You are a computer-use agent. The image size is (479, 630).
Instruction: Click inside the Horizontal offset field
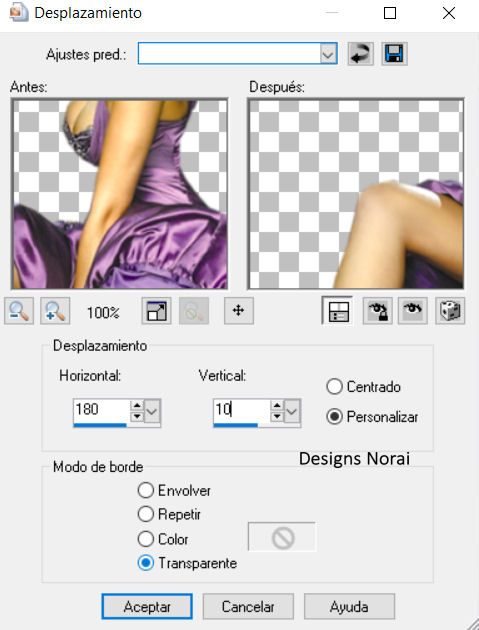point(101,410)
